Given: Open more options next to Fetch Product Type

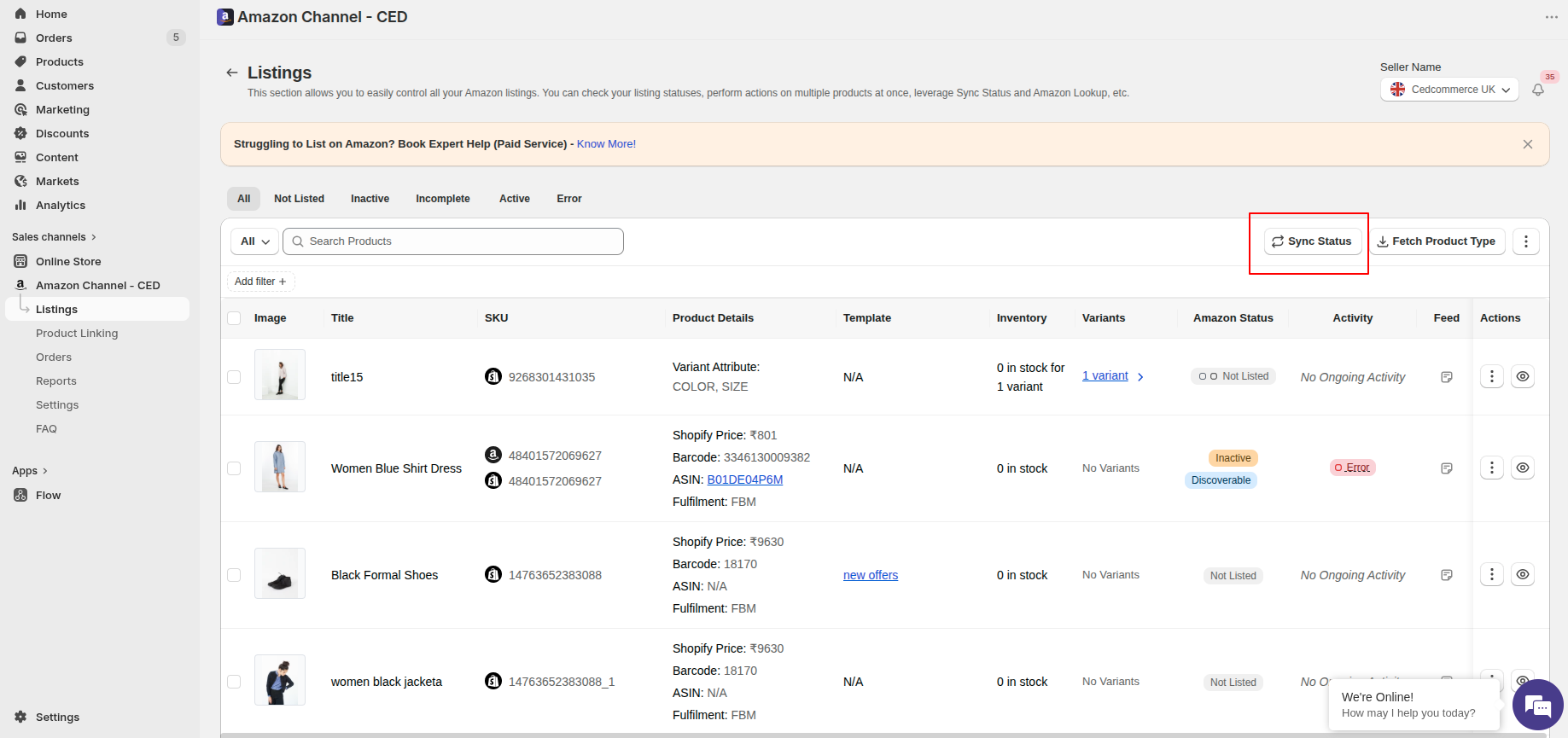Looking at the screenshot, I should click(x=1526, y=241).
